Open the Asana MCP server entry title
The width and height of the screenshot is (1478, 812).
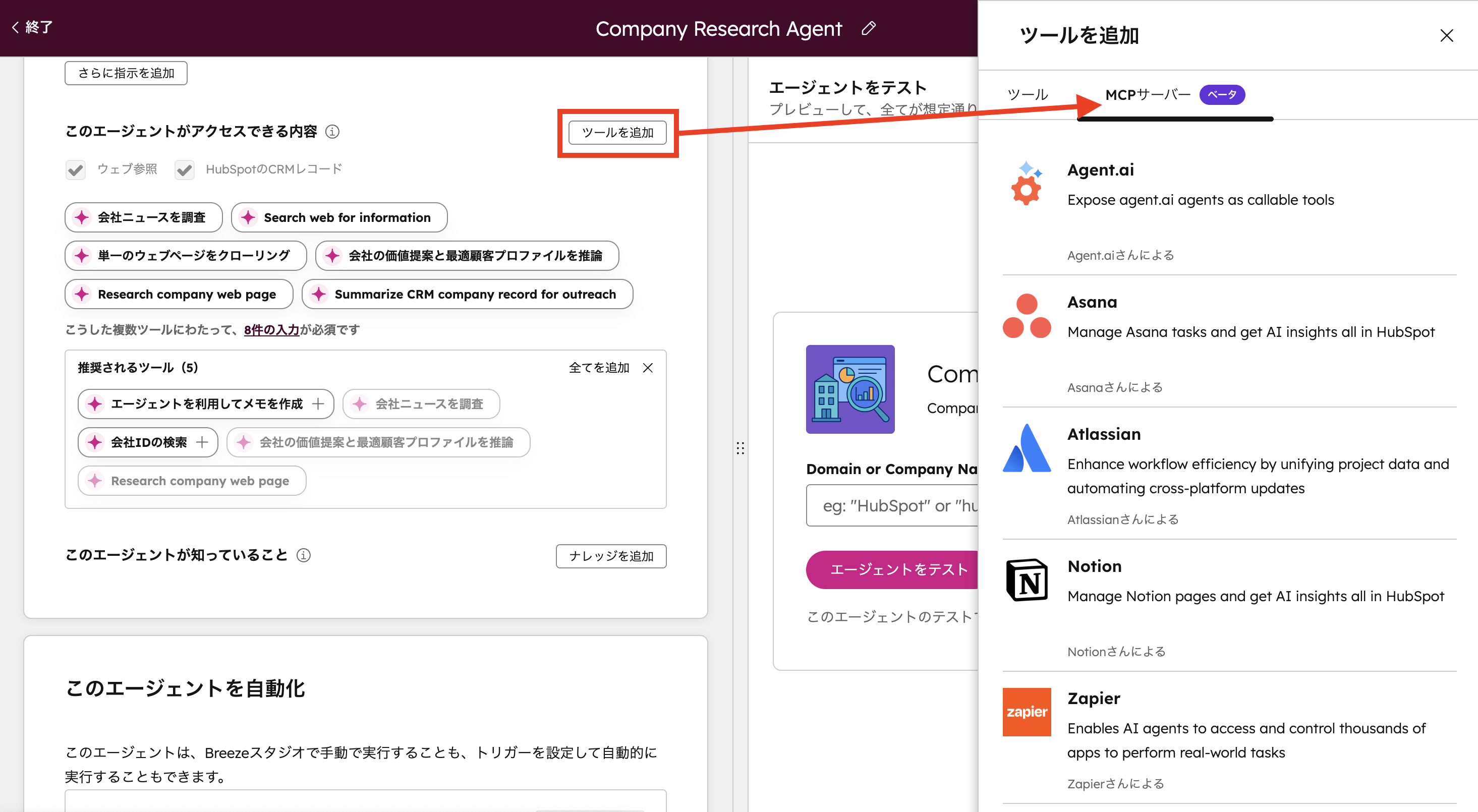(x=1092, y=302)
